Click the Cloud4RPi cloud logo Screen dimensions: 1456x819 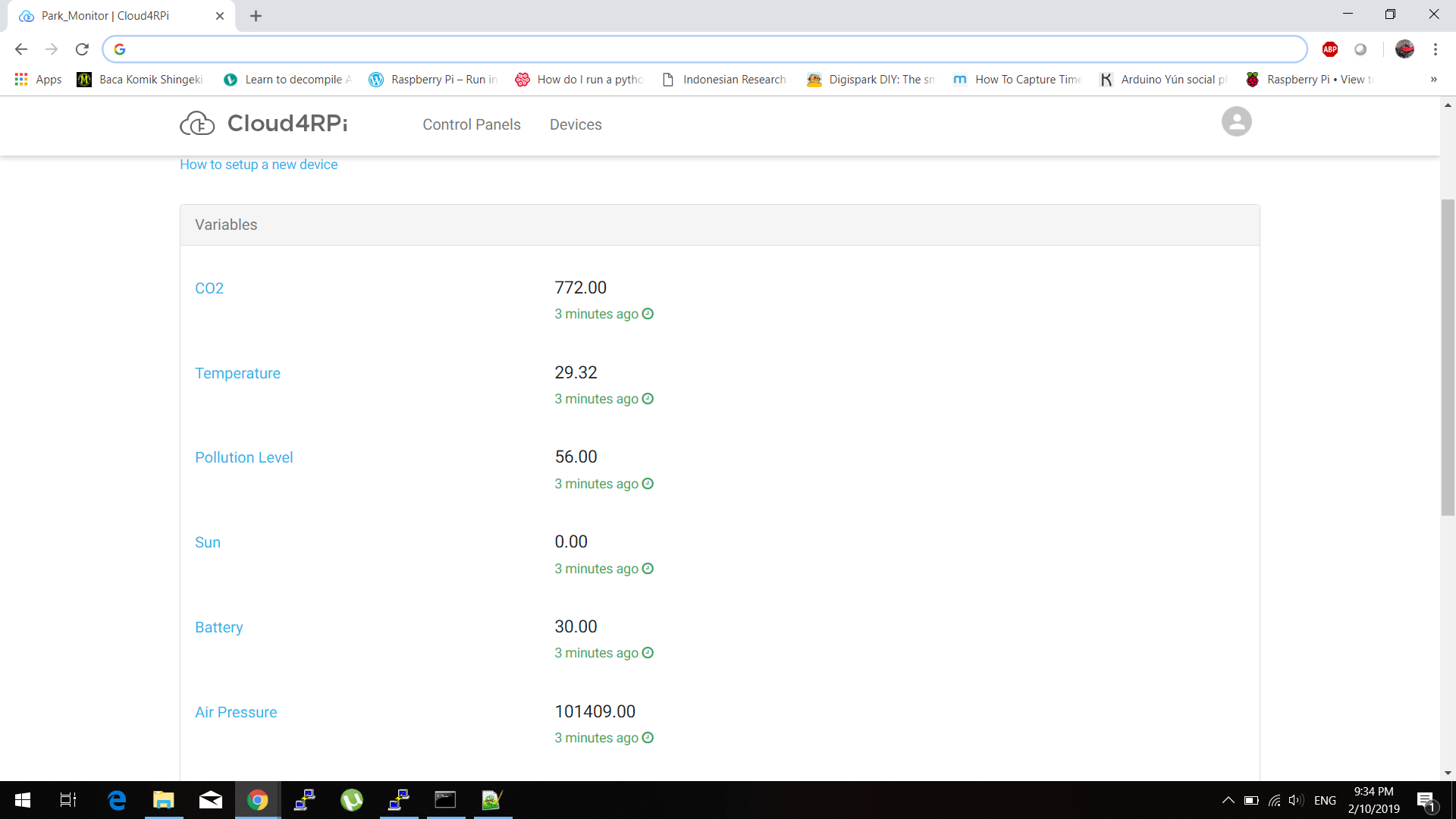pyautogui.click(x=197, y=124)
